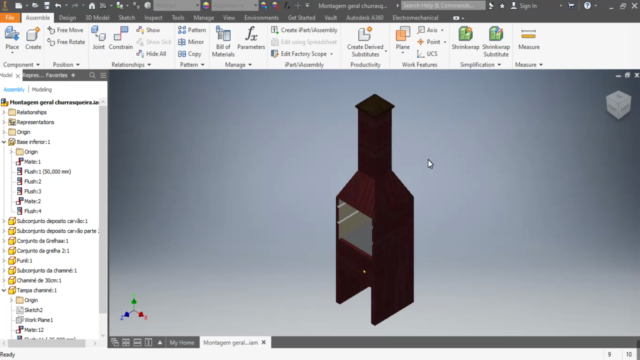This screenshot has height=360, width=640.
Task: Click the Copy components tool
Action: tap(190, 53)
